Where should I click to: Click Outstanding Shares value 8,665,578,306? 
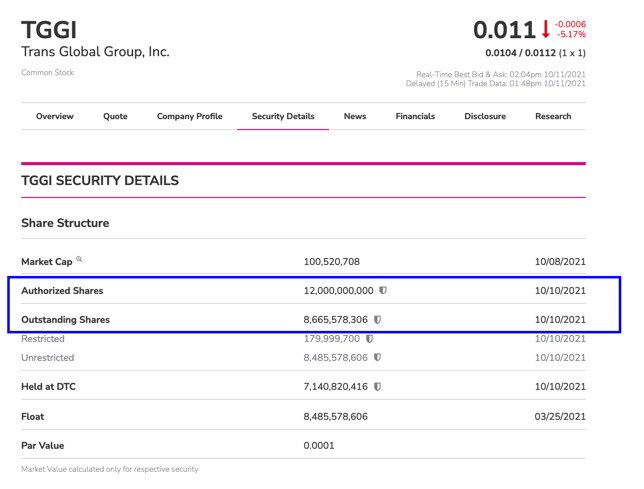point(336,319)
